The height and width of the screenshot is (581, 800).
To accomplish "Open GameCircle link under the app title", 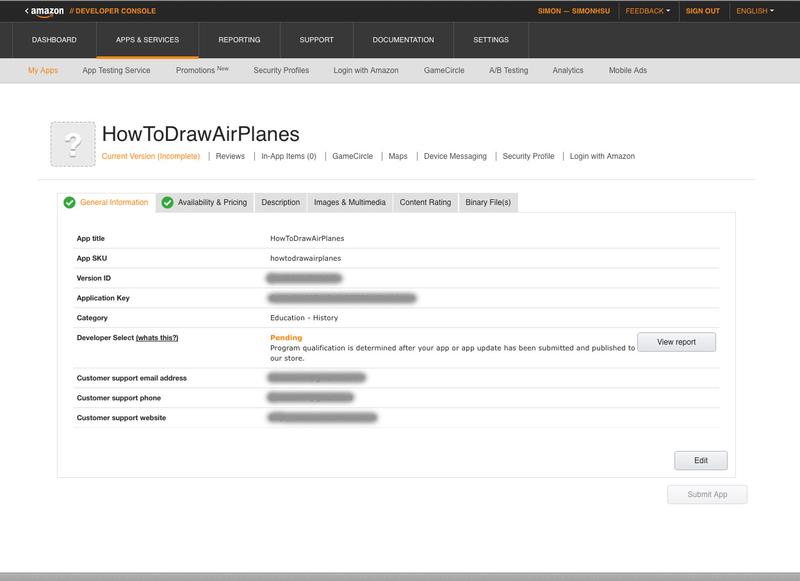I will point(353,156).
